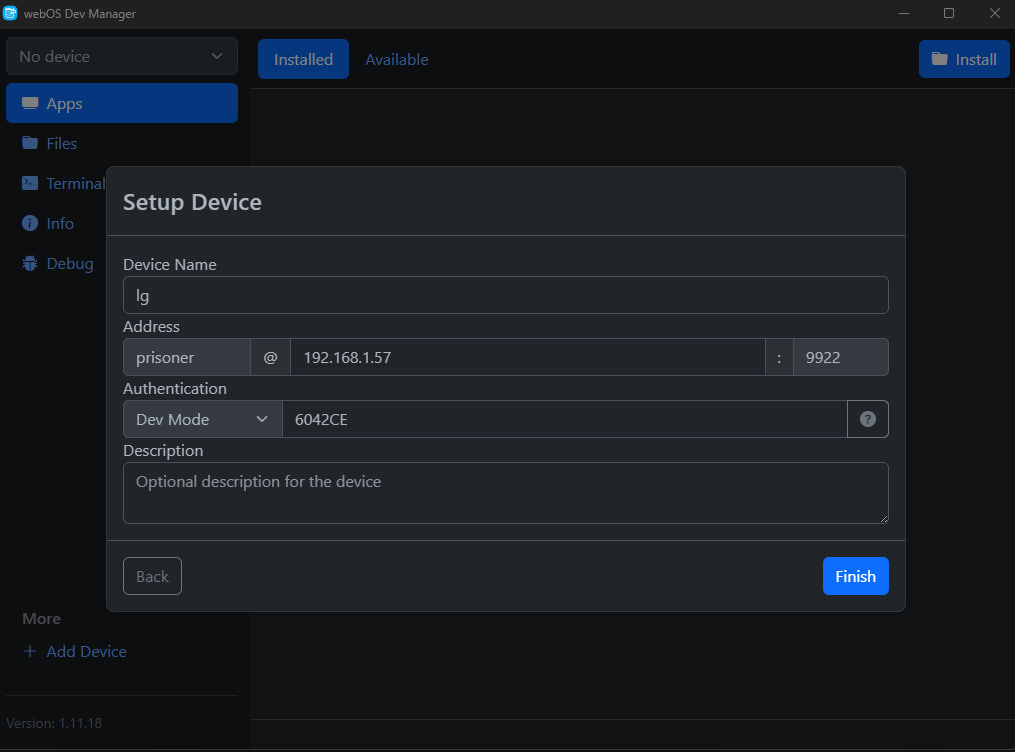Click the Terminal icon in sidebar
Image resolution: width=1015 pixels, height=752 pixels.
pyautogui.click(x=30, y=183)
